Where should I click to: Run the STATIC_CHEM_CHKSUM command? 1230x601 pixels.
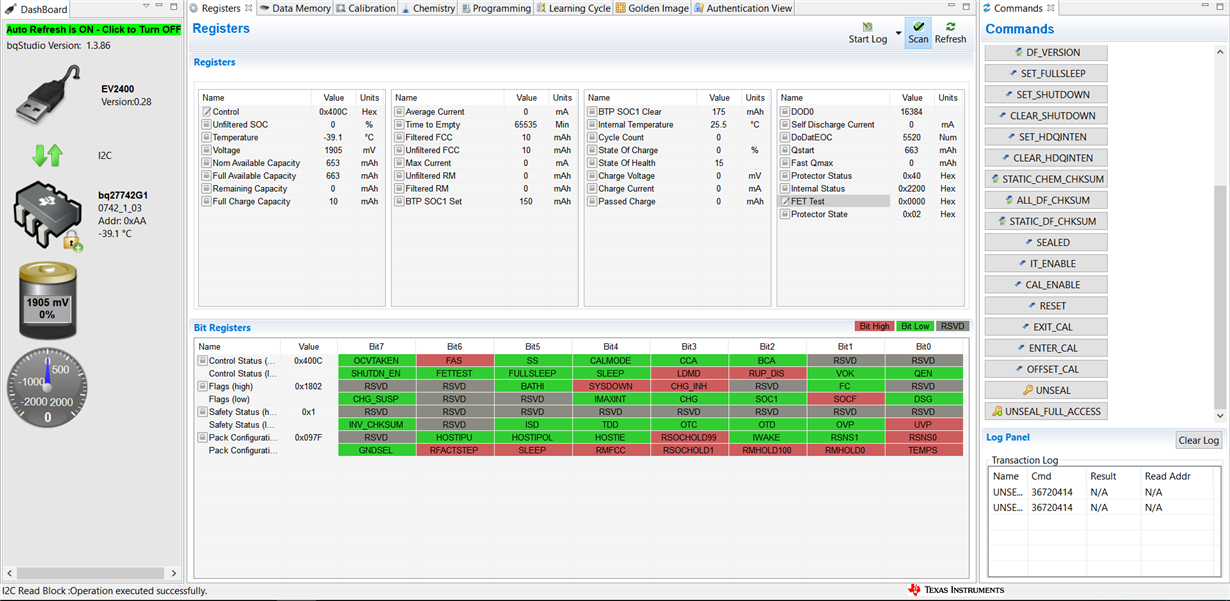pos(1046,179)
